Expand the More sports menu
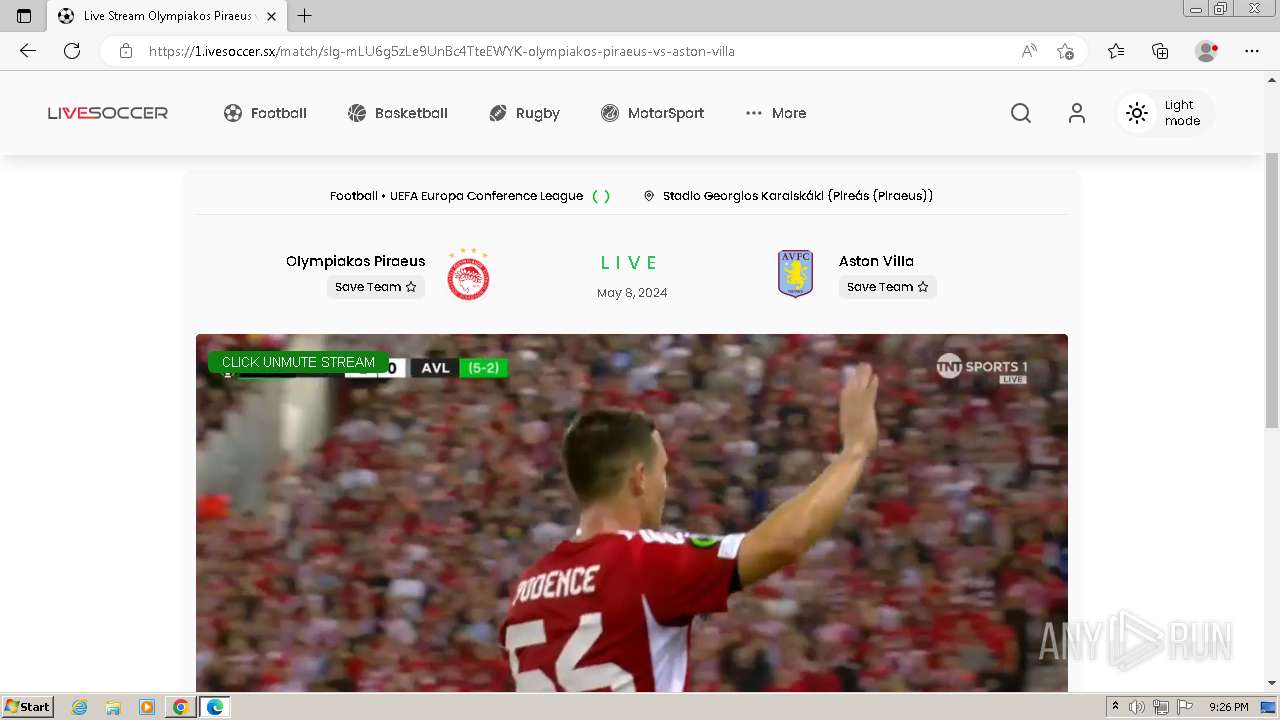Image resolution: width=1280 pixels, height=720 pixels. pos(776,113)
